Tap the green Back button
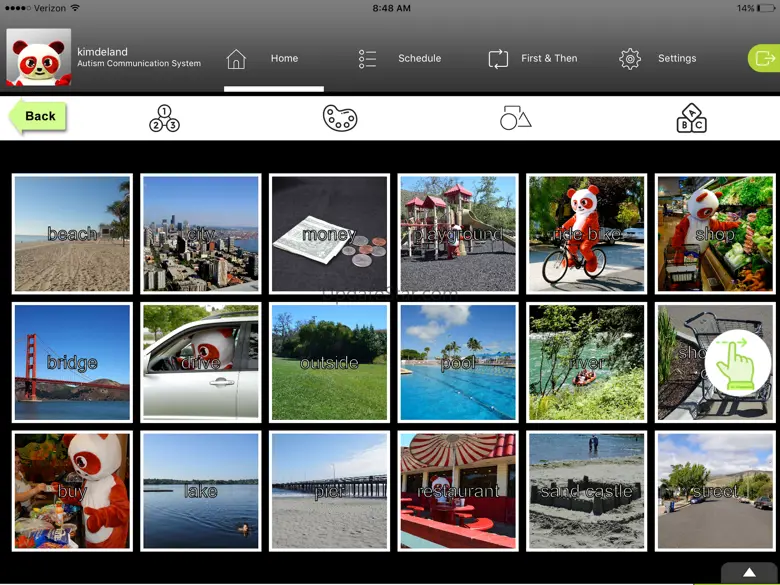The height and width of the screenshot is (585, 780). point(38,116)
